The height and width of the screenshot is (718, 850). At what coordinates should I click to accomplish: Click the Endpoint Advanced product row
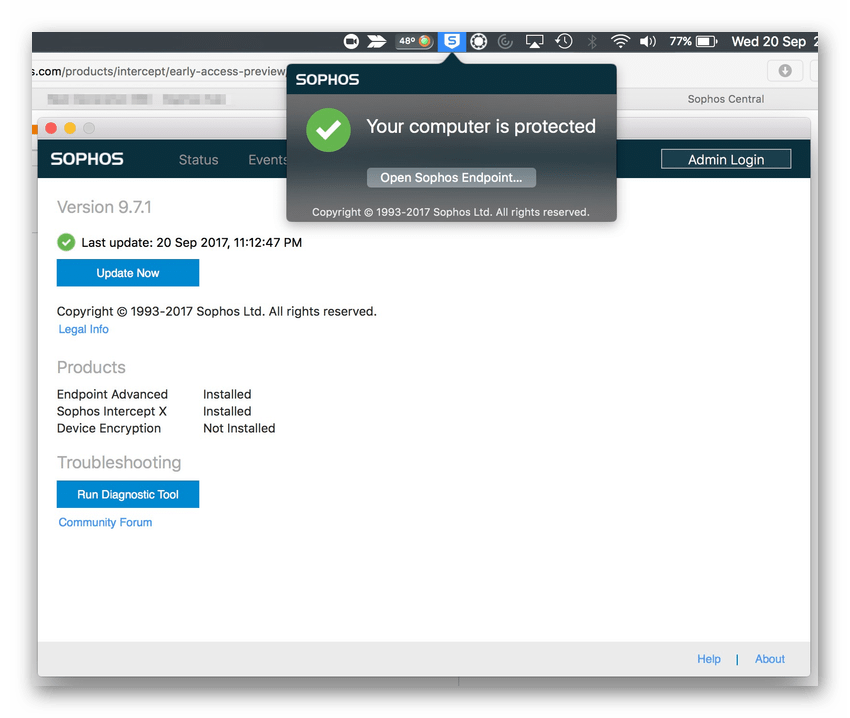(x=154, y=394)
